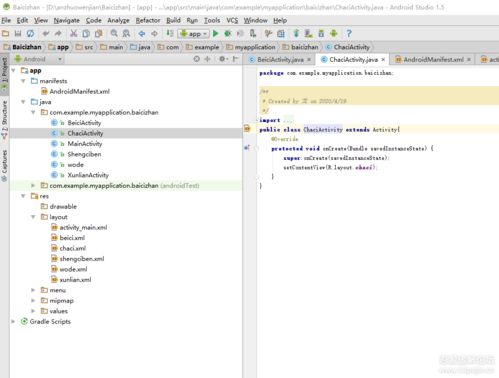Collapse the java folder

pos(23,102)
